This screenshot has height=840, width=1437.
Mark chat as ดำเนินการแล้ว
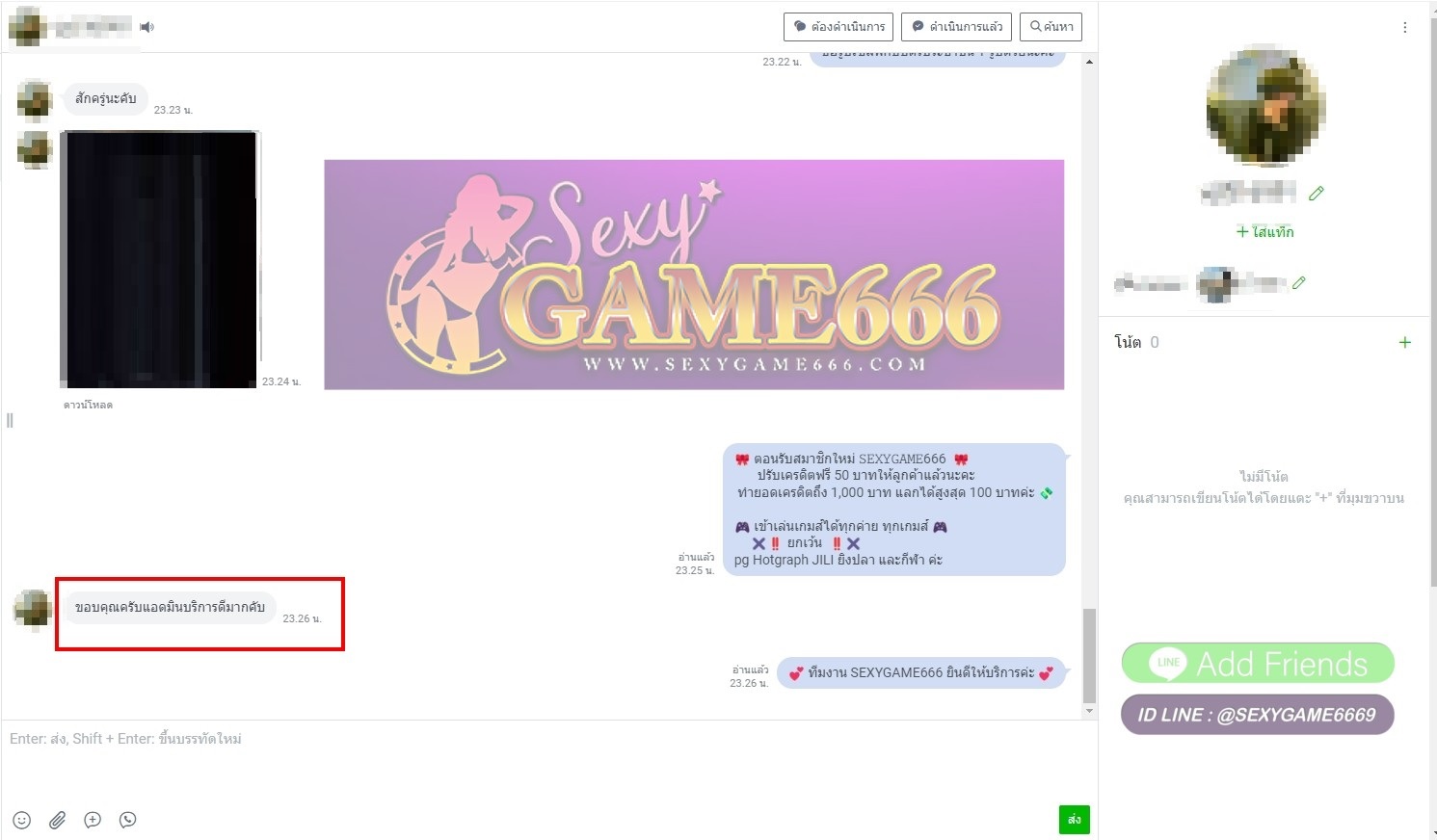pyautogui.click(x=956, y=27)
